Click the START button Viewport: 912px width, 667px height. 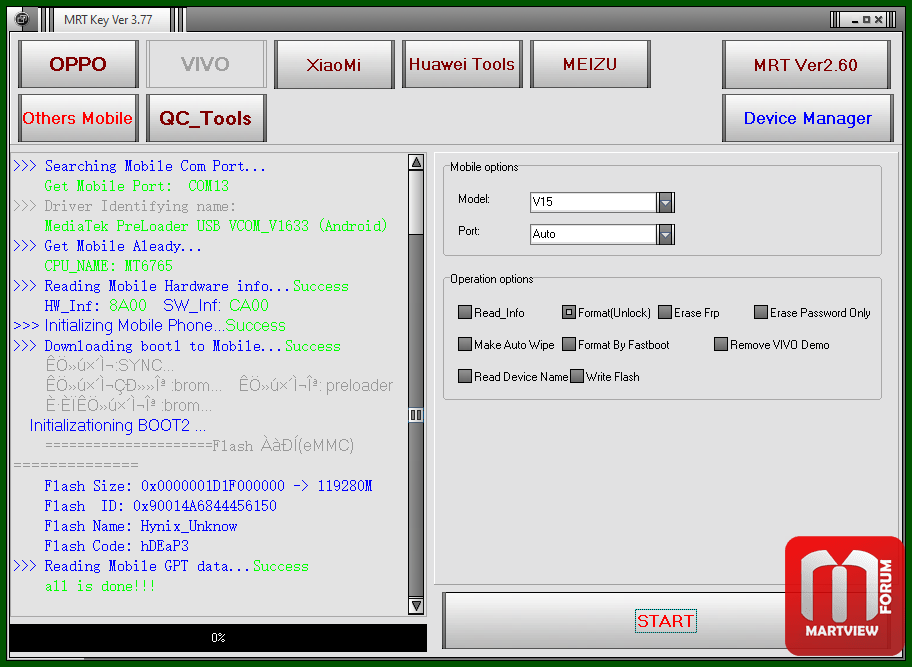[665, 620]
